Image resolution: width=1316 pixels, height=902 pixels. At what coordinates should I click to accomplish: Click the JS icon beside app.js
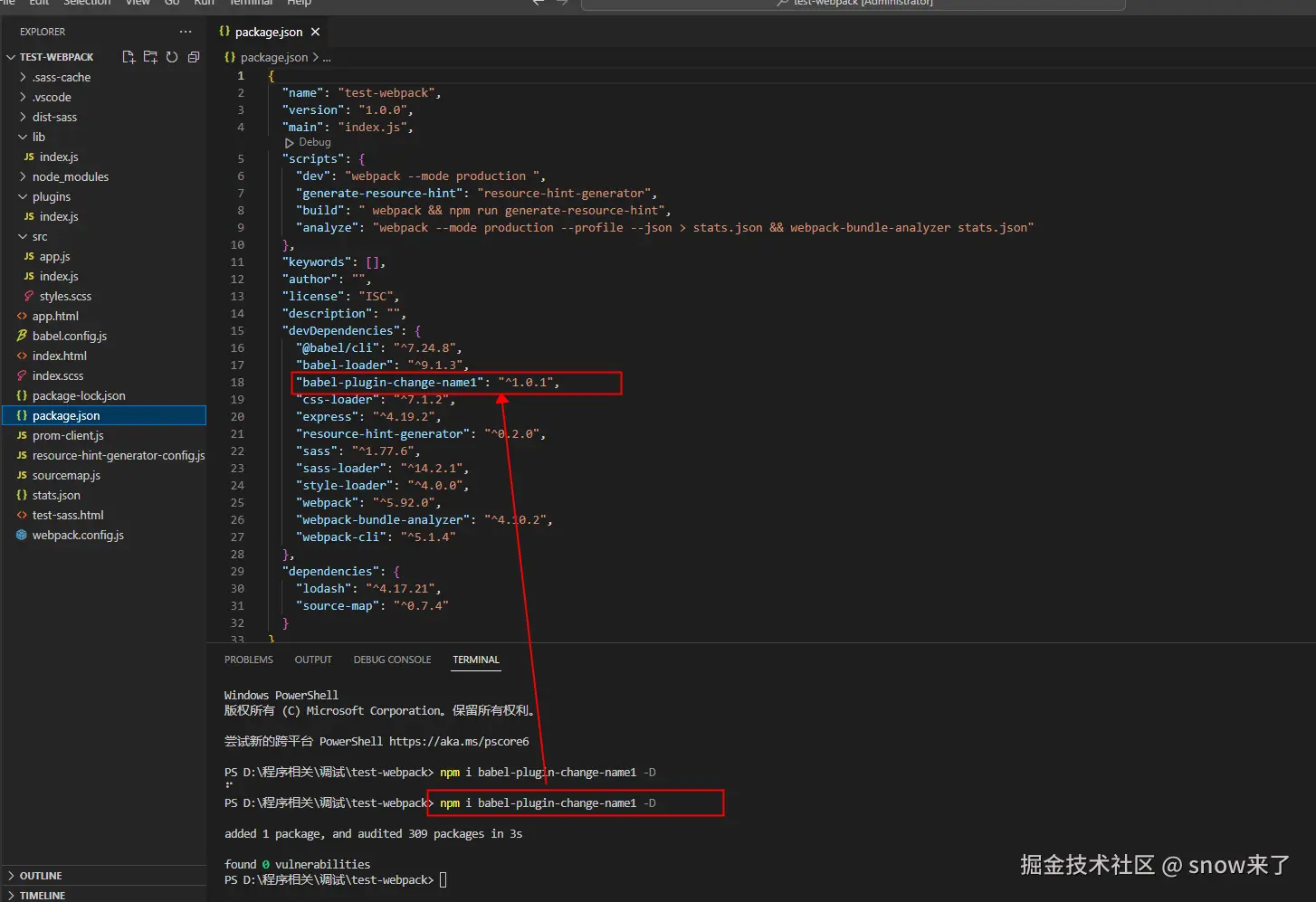point(29,256)
